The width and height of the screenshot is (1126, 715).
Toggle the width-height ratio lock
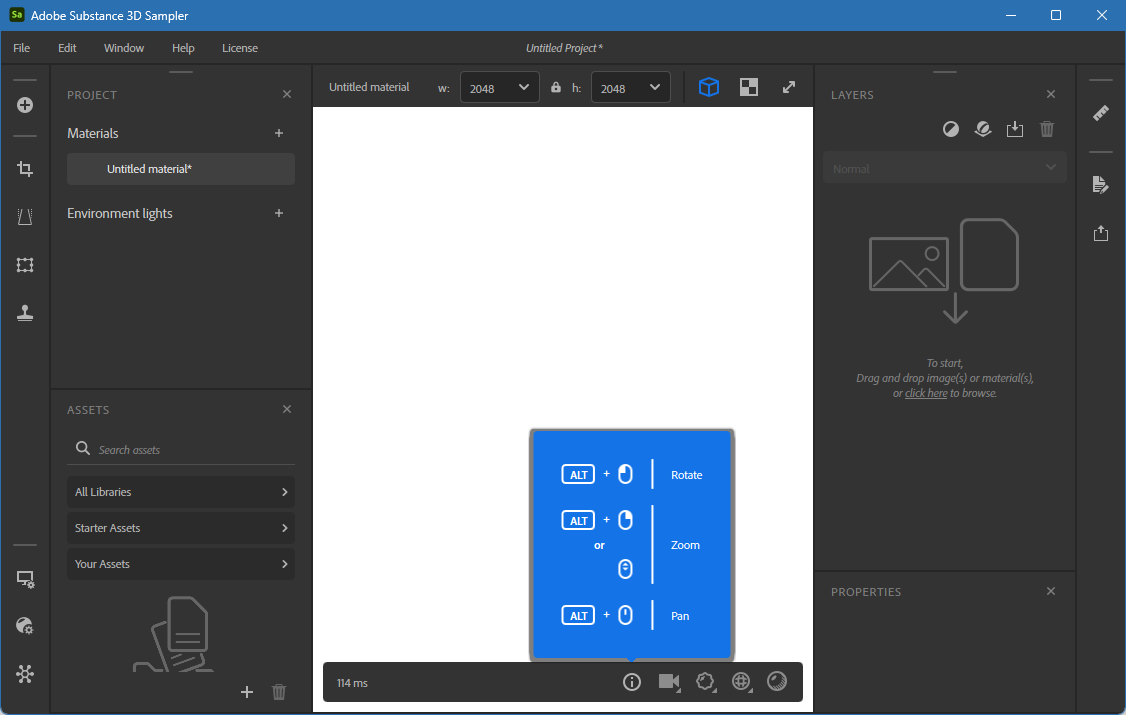[x=556, y=88]
